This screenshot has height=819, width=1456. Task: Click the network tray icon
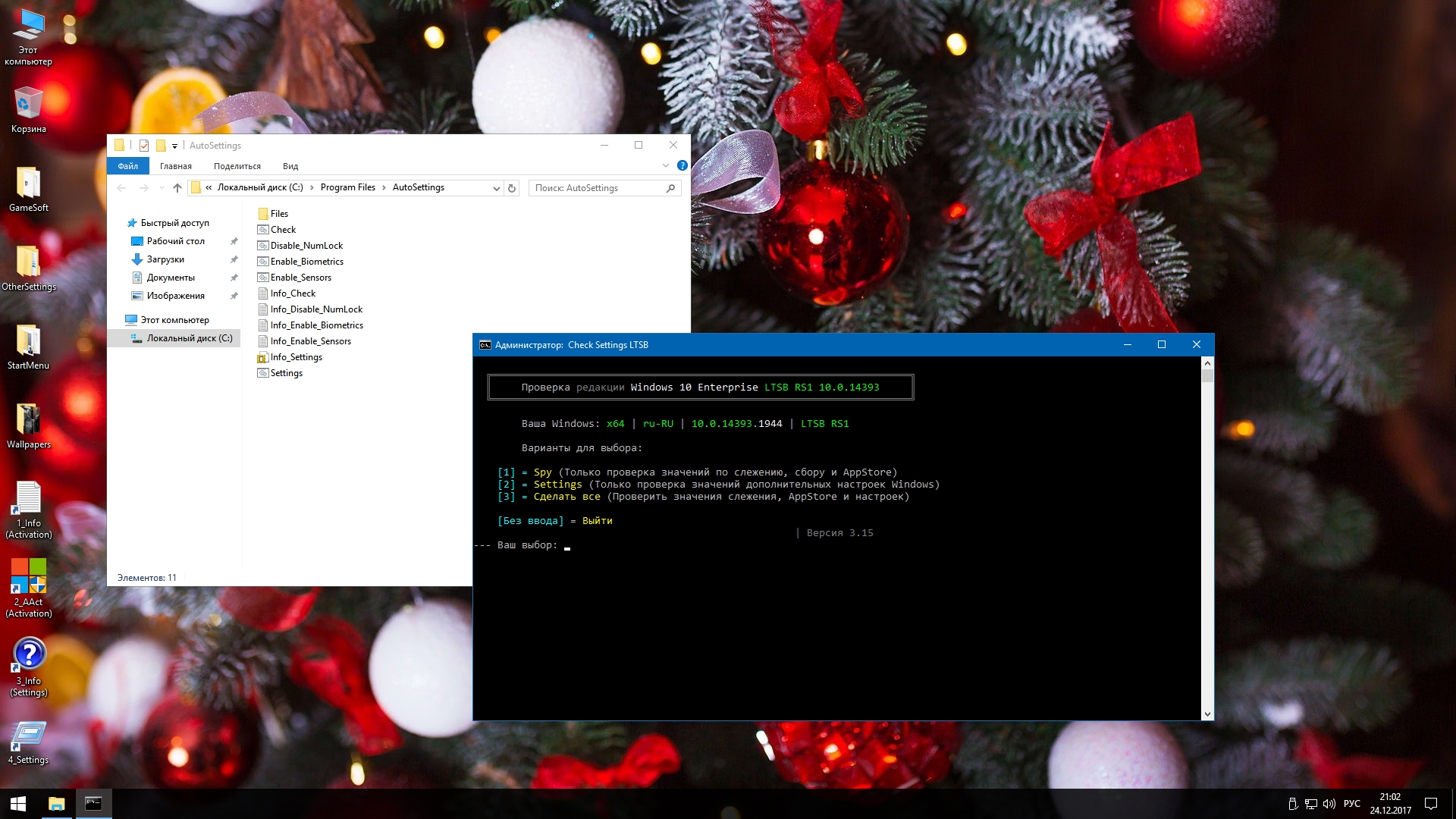click(1311, 804)
